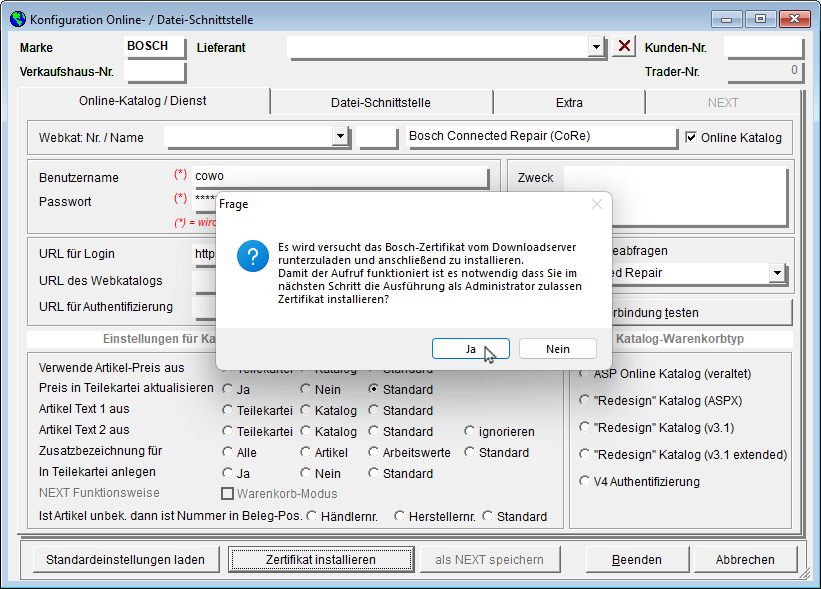The width and height of the screenshot is (821, 589).
Task: Select Ja for In Teilekartei anlegen
Action: click(227, 473)
